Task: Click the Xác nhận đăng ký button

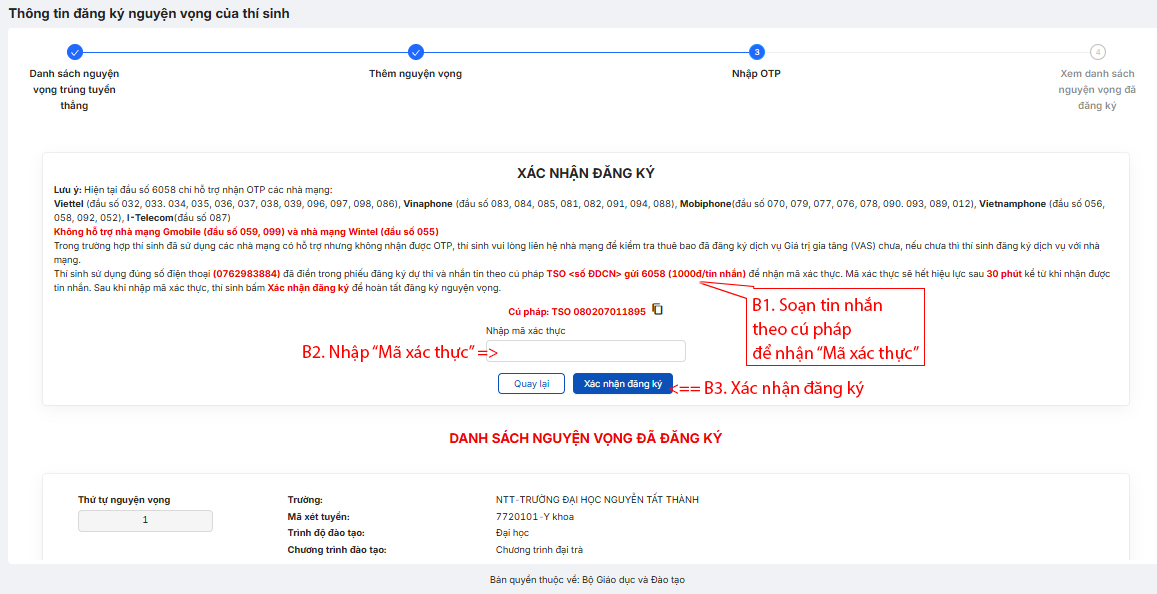Action: tap(623, 384)
